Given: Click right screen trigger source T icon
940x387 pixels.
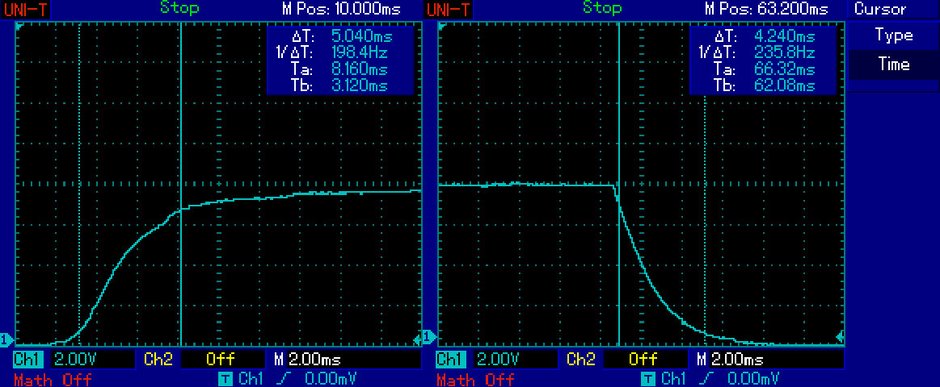Looking at the screenshot, I should point(647,378).
